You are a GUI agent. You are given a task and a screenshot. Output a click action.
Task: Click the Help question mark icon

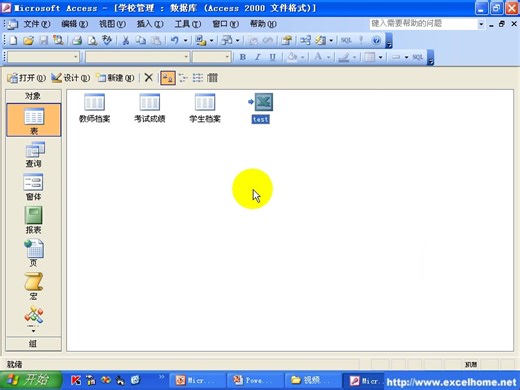(x=376, y=40)
